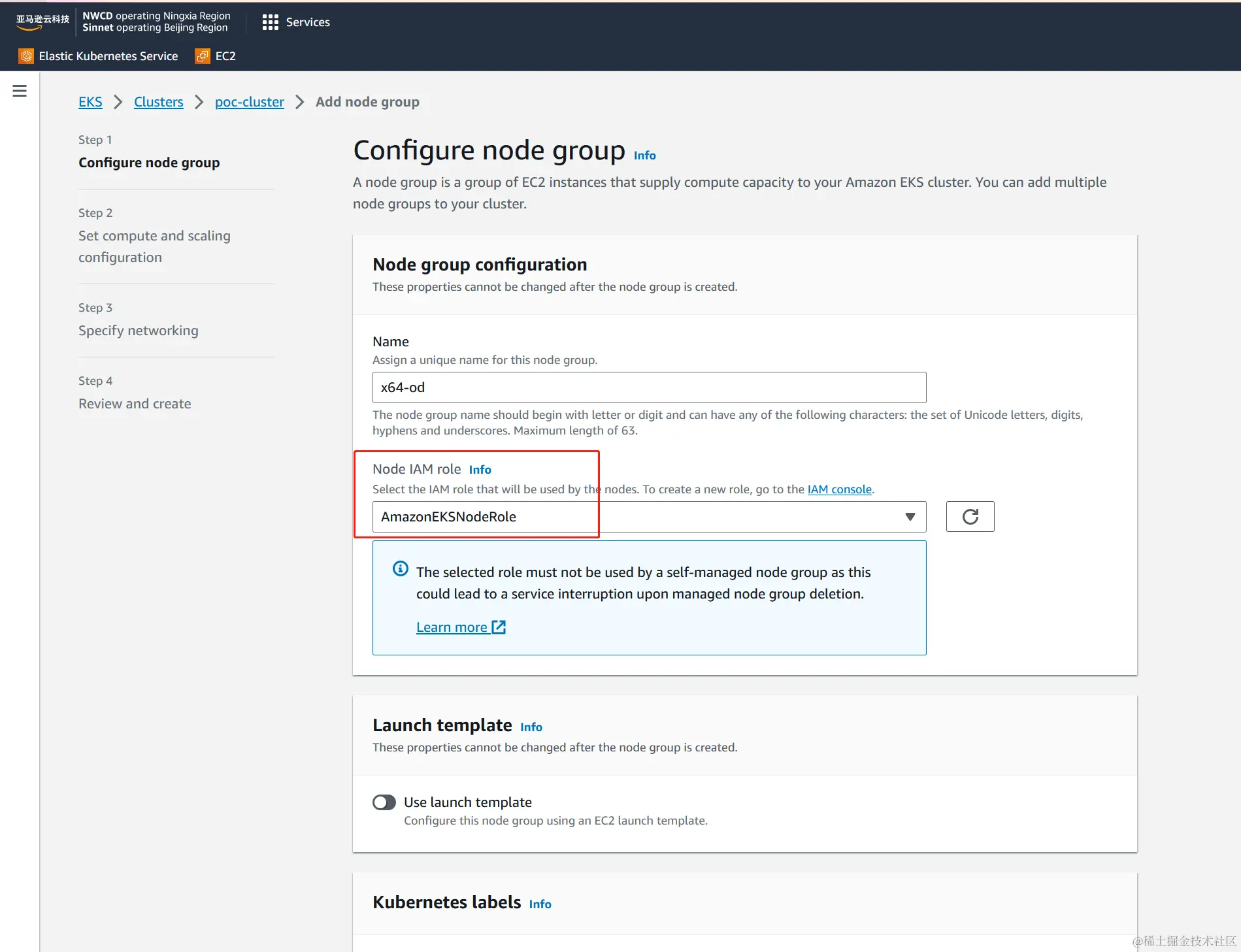Follow the IAM console link
The height and width of the screenshot is (952, 1241).
point(840,489)
